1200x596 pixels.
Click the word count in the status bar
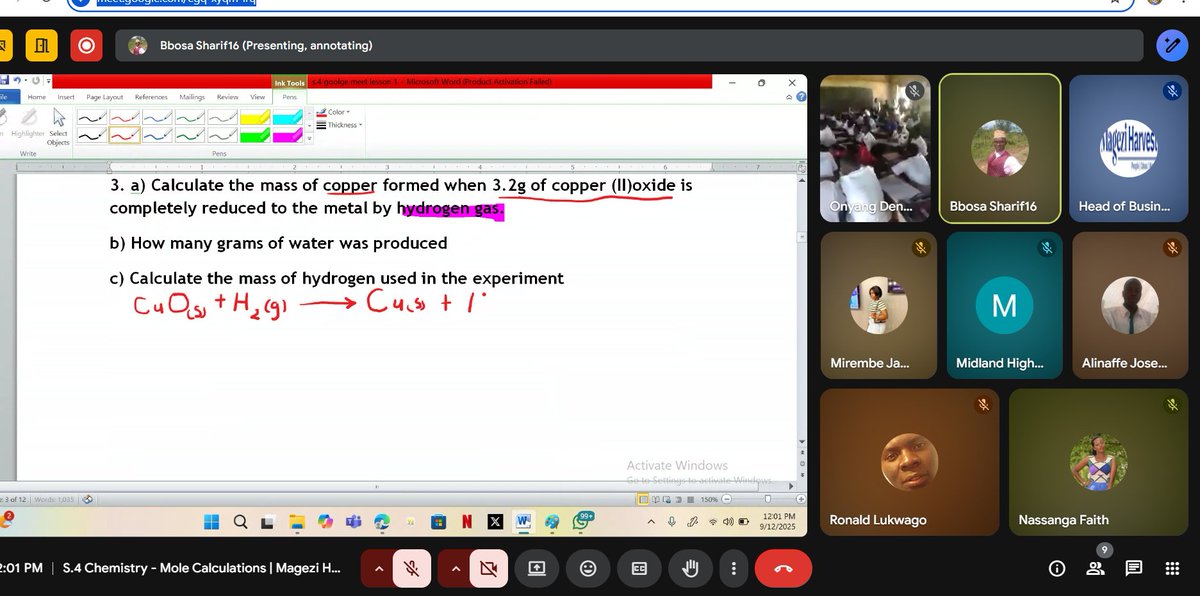coord(54,499)
